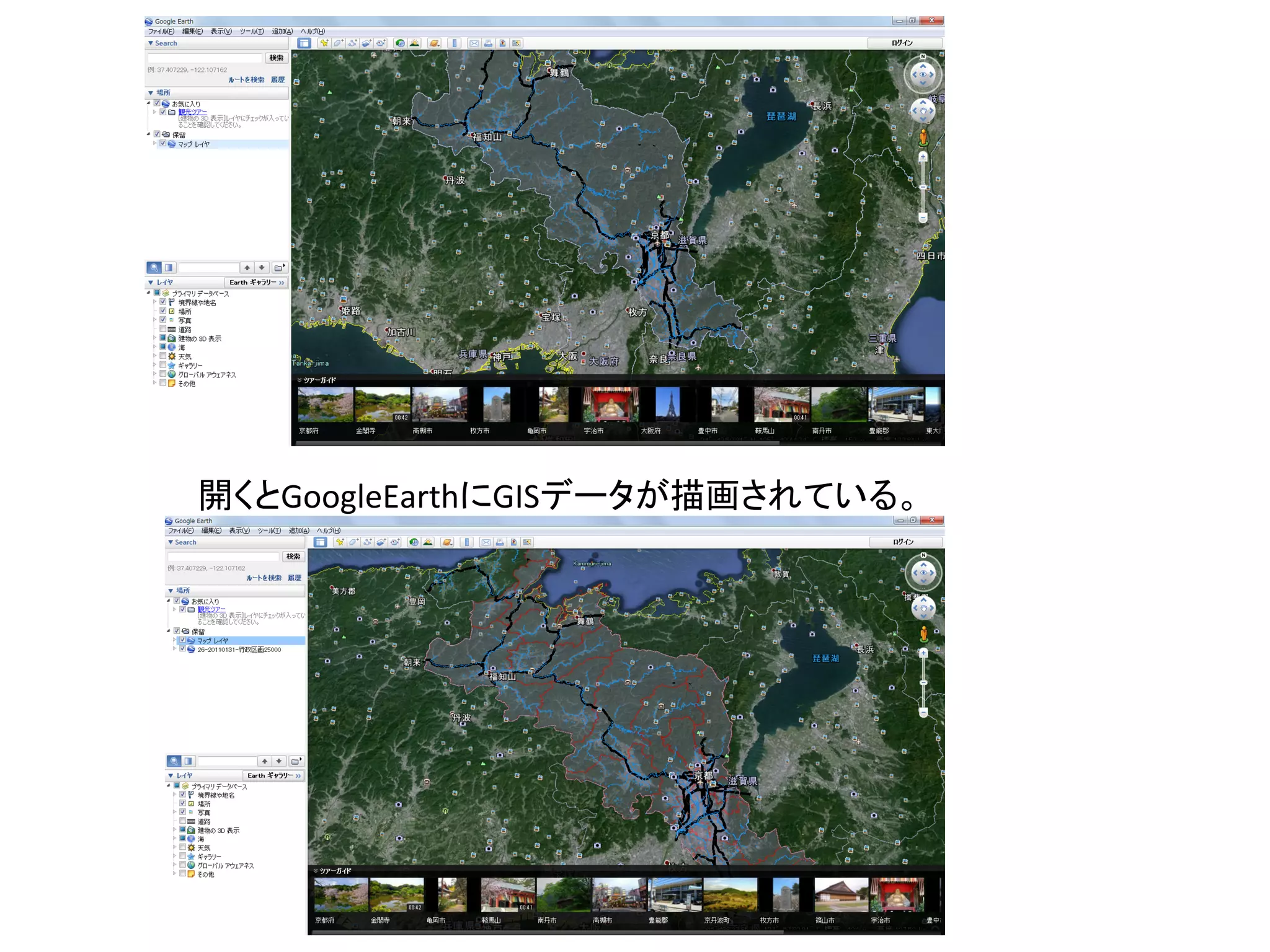Click places search magnifier in top window
Viewport: 1270px width, 952px height.
click(154, 268)
